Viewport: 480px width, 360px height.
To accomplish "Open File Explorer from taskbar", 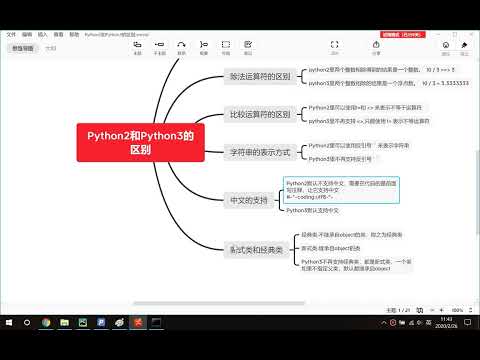I will (x=64, y=323).
